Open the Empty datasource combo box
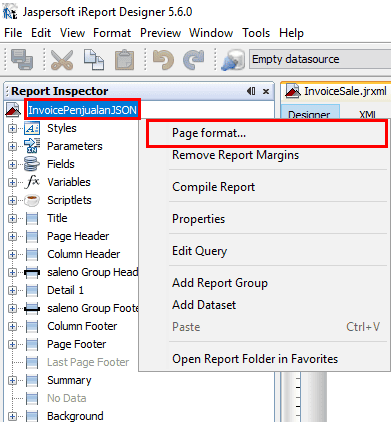The width and height of the screenshot is (391, 422). (320, 59)
